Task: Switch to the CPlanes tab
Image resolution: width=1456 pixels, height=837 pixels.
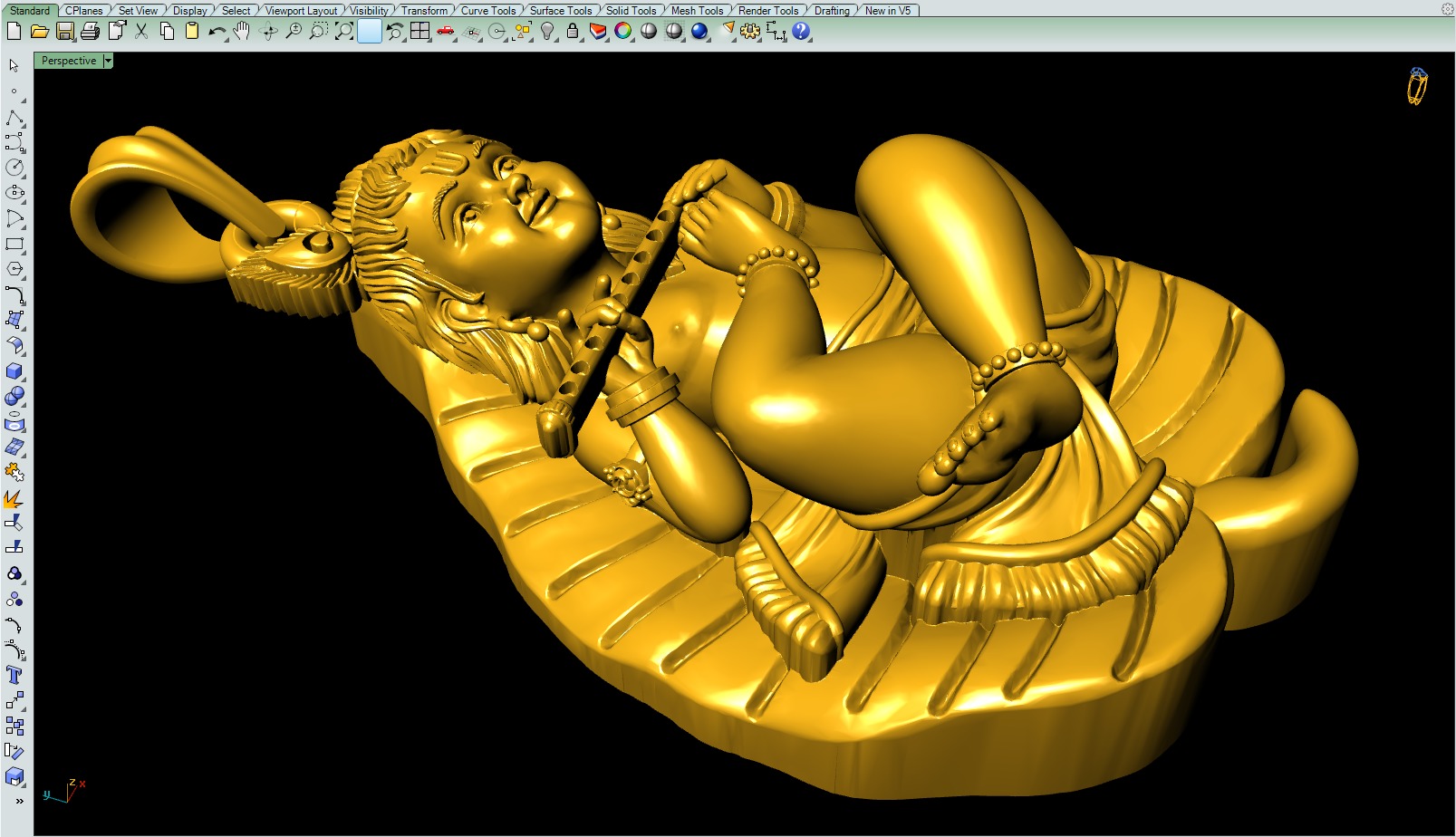Action: (83, 11)
